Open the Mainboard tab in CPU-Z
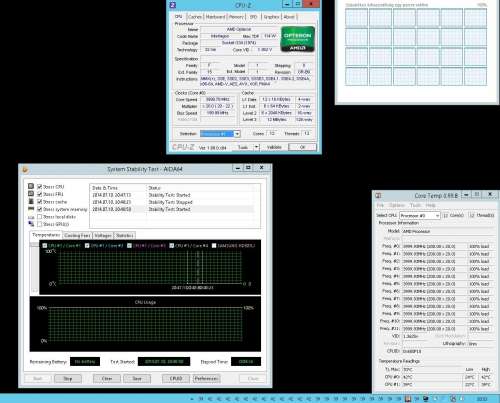500x403 pixels. click(x=215, y=17)
